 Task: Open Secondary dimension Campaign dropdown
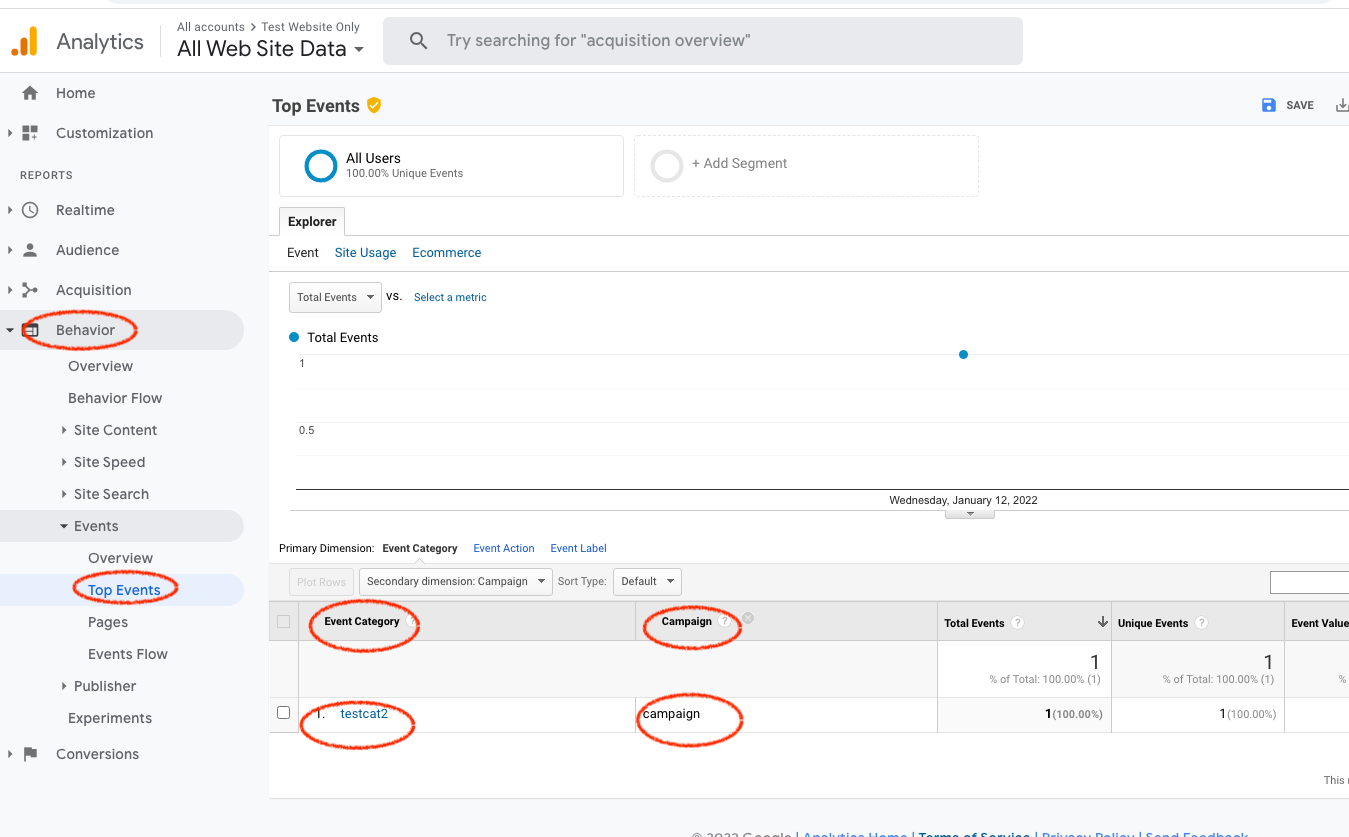tap(455, 581)
